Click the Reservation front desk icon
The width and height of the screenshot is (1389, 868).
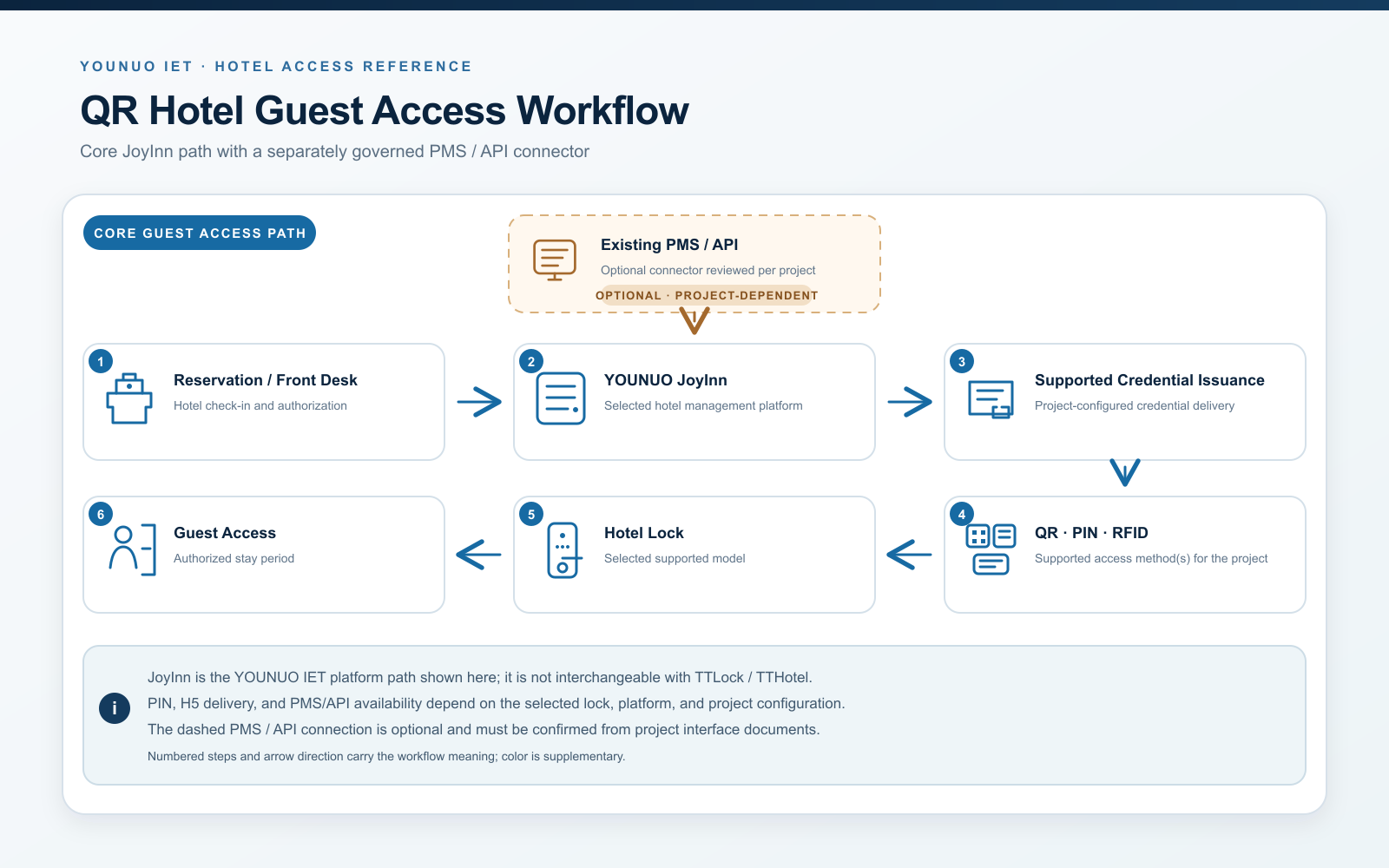pyautogui.click(x=129, y=398)
